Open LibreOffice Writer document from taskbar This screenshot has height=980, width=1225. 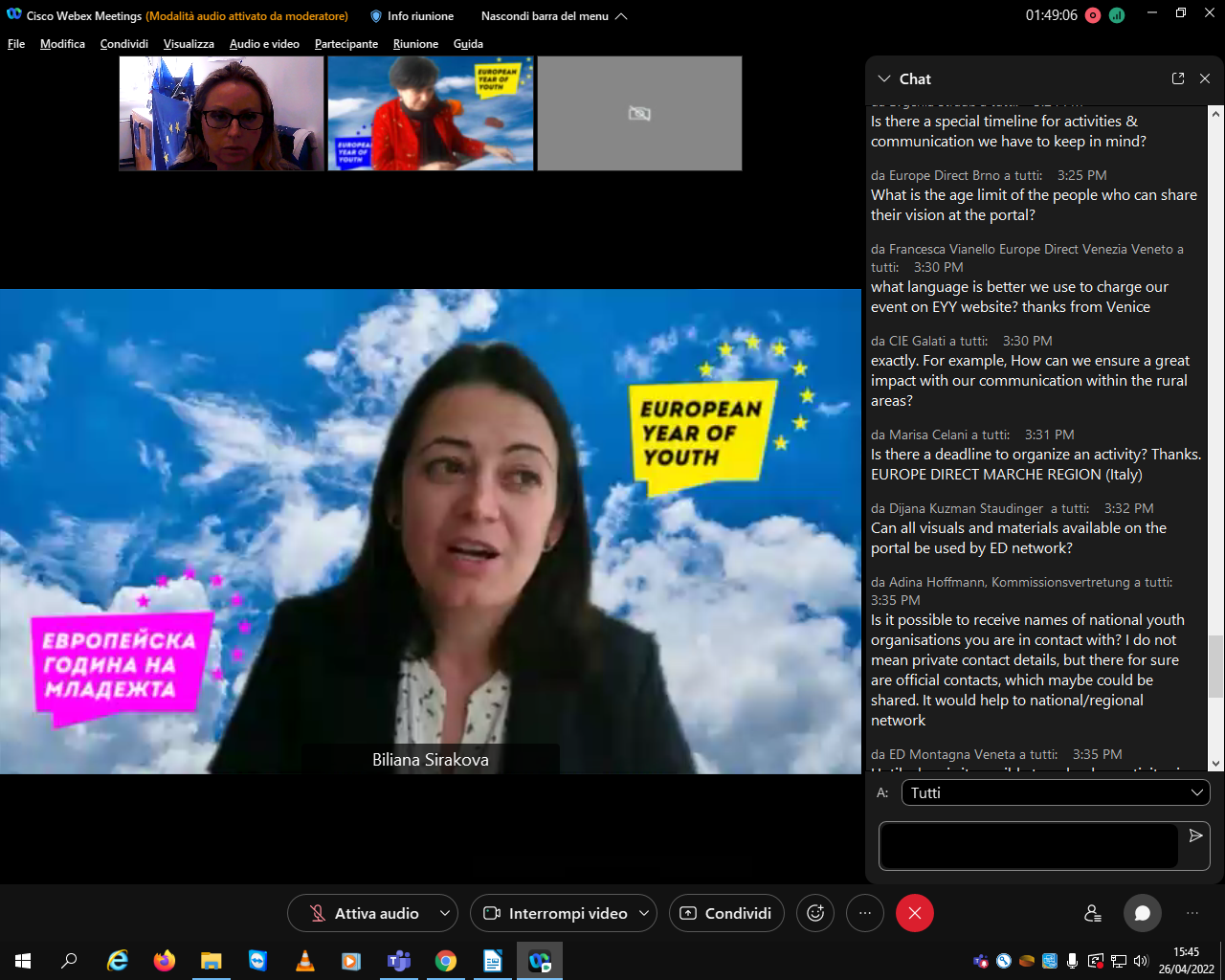(493, 961)
